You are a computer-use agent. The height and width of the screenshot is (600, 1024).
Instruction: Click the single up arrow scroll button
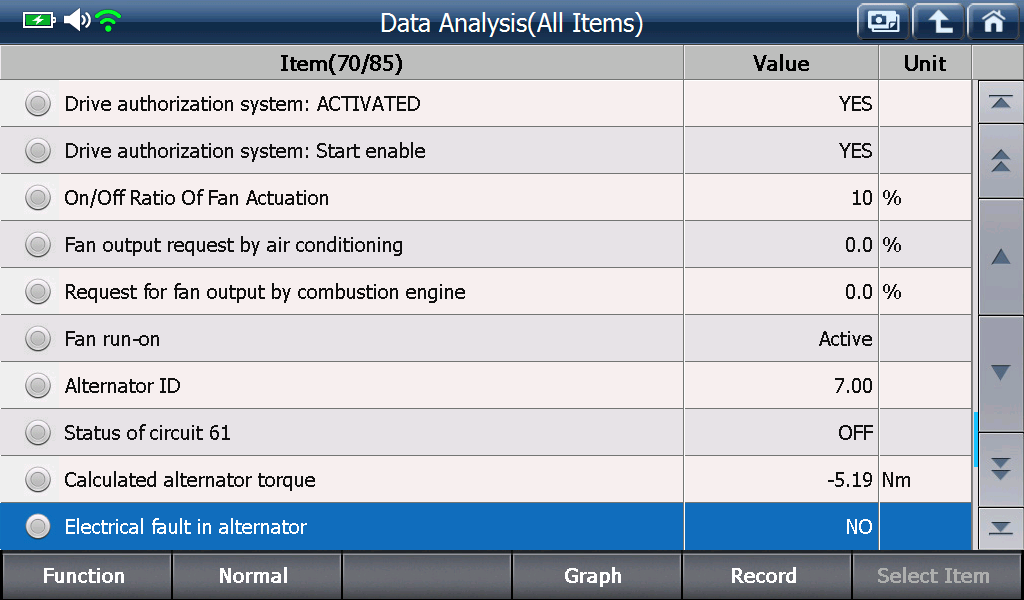[x=1000, y=257]
